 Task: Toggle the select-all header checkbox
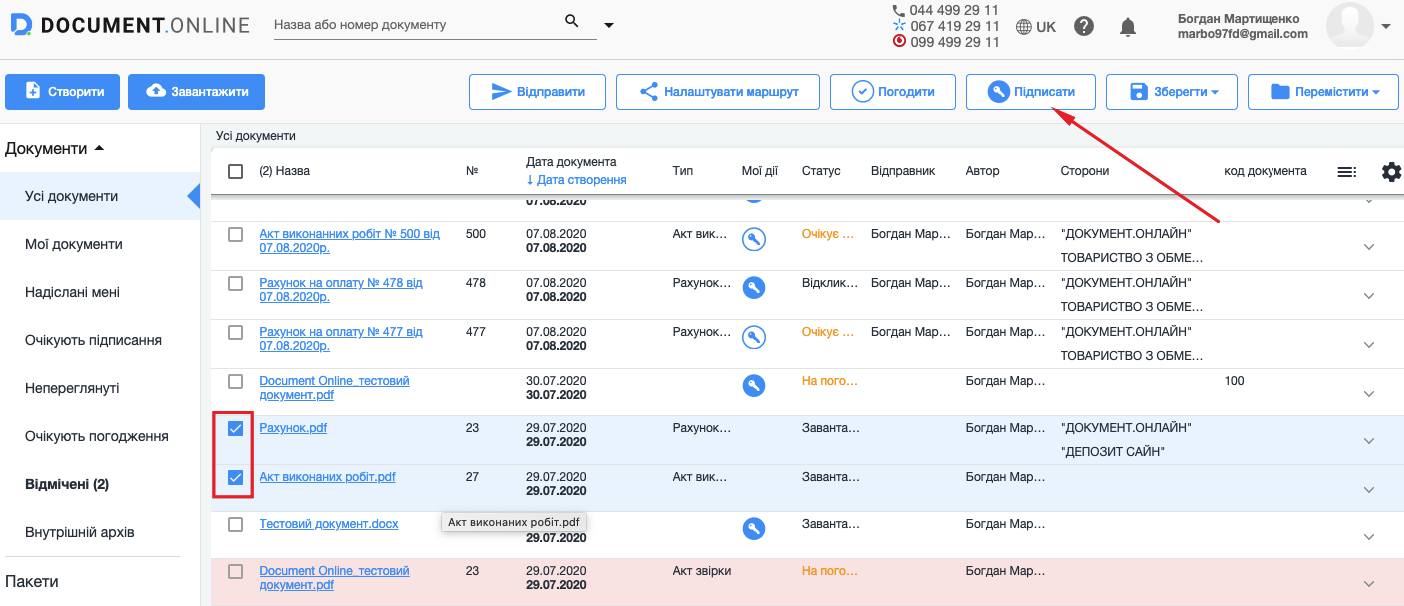[x=236, y=171]
